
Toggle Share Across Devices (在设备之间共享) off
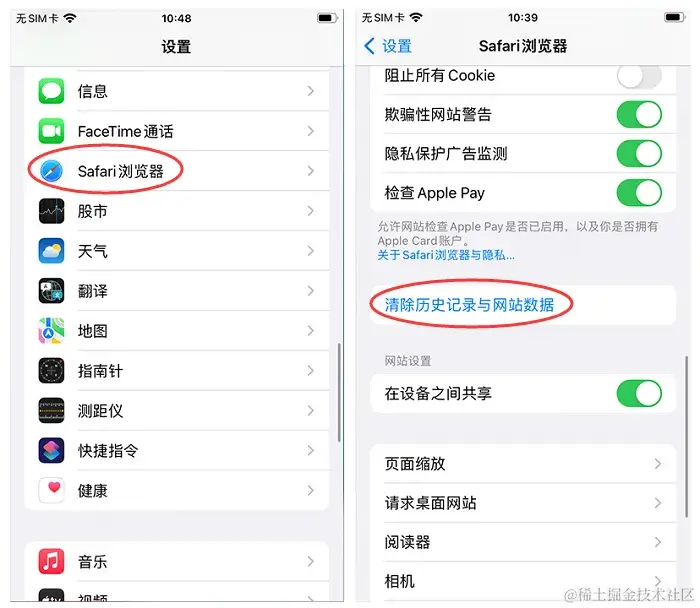(x=639, y=393)
